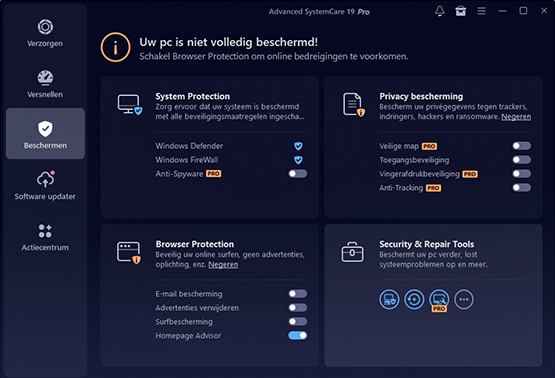Open the Versnellen speedometer section

(x=45, y=84)
